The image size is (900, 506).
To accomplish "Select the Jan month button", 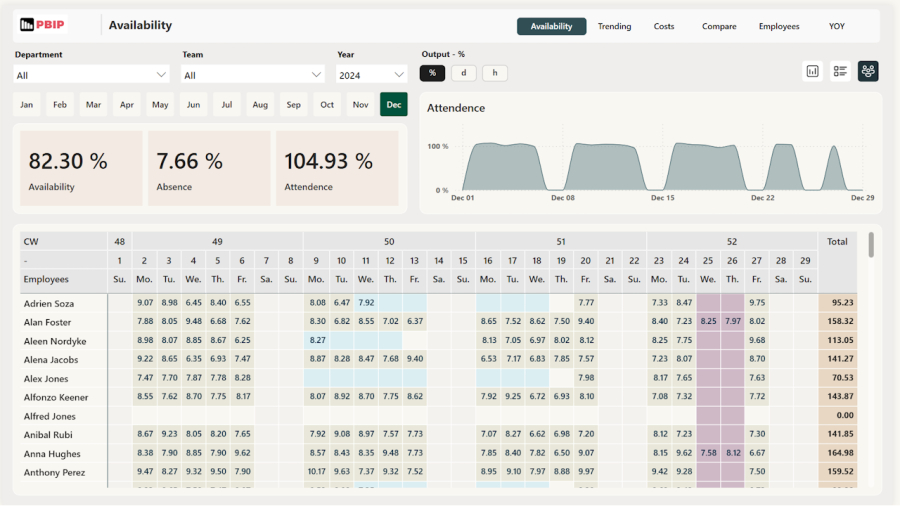I will click(x=27, y=105).
